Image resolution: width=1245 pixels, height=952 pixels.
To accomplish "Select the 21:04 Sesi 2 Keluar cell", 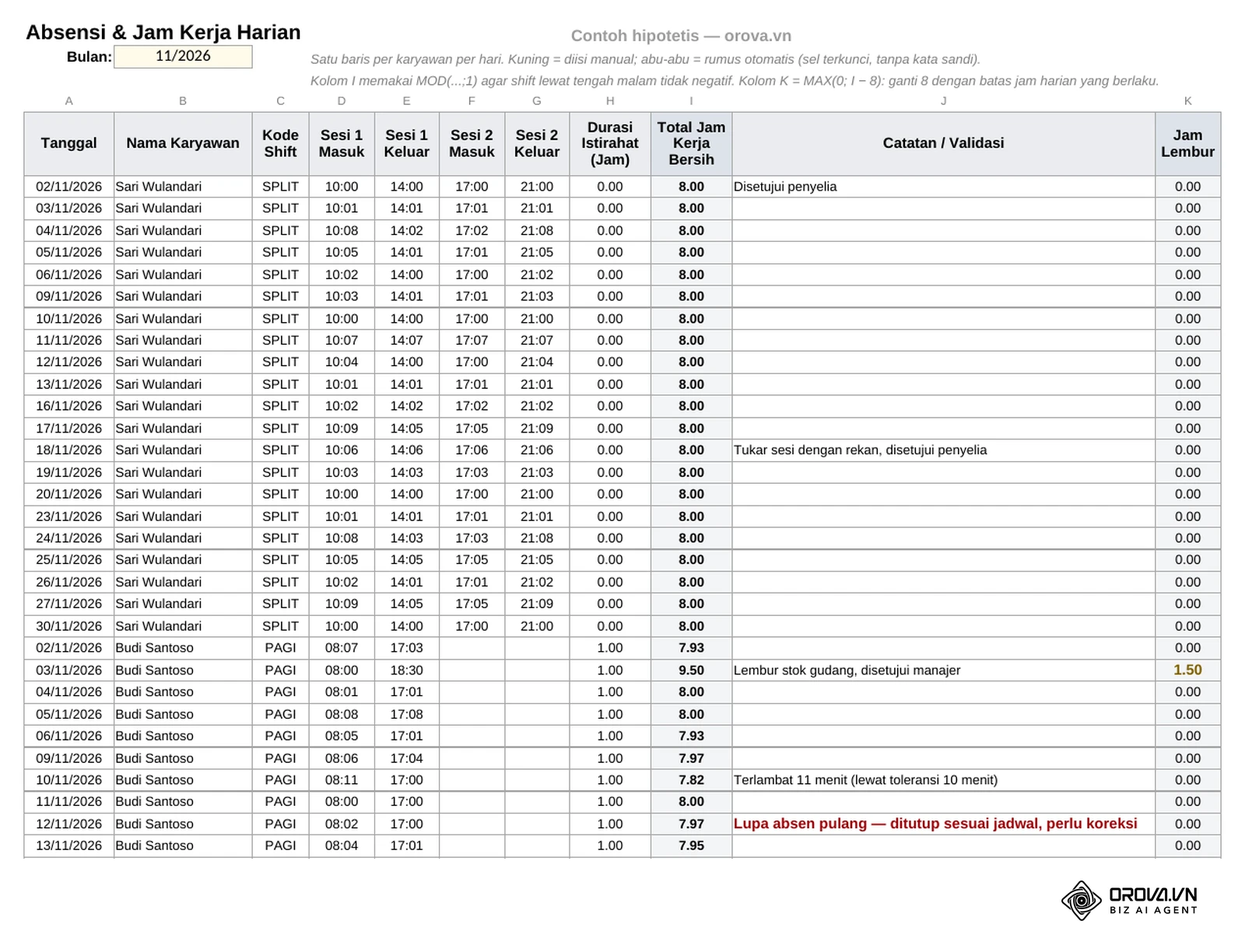I will point(537,362).
